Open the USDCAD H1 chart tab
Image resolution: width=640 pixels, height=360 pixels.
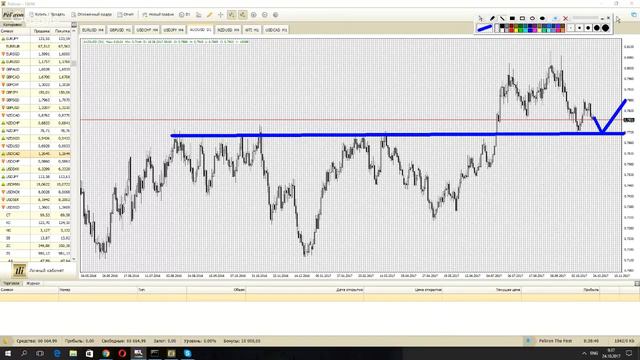(276, 30)
